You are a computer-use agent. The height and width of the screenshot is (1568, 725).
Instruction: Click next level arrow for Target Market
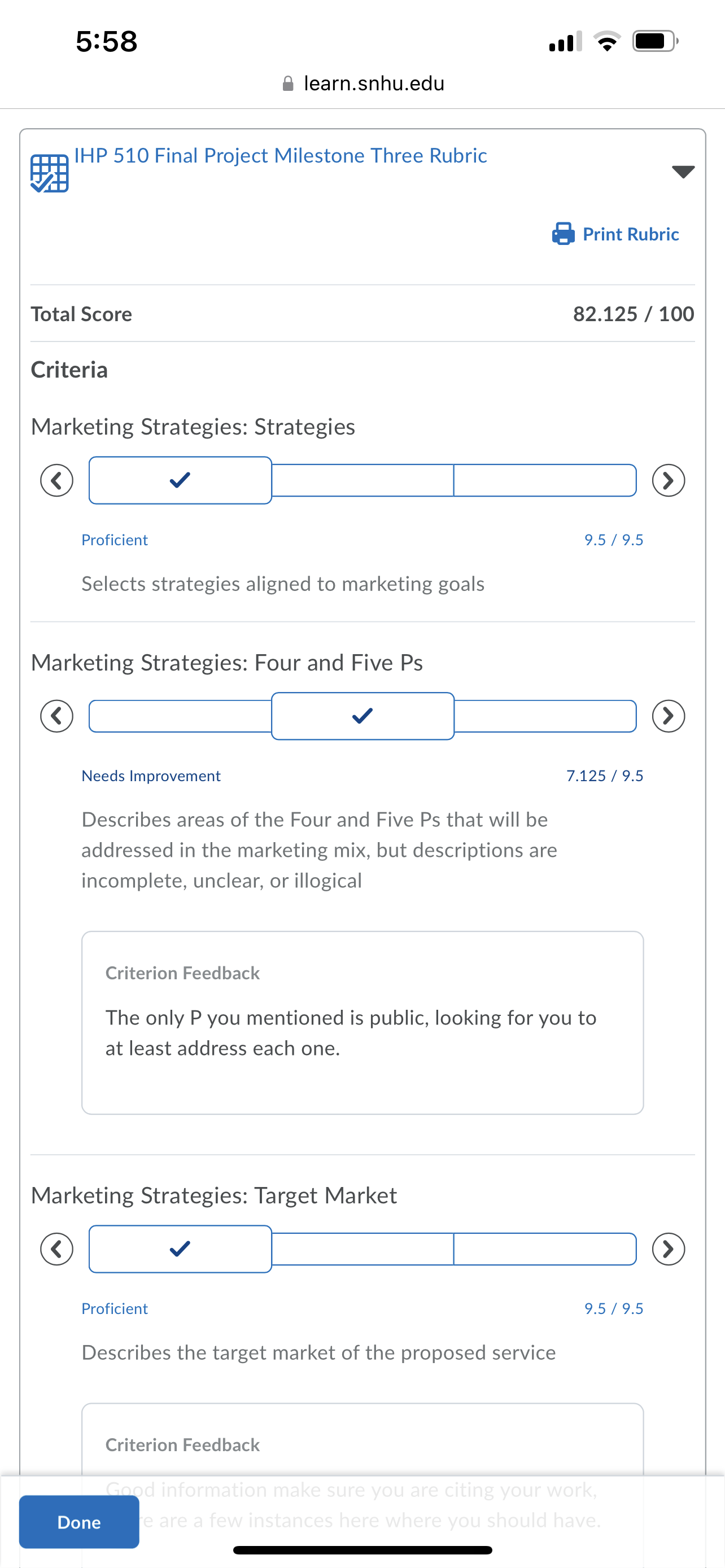[x=669, y=1249]
